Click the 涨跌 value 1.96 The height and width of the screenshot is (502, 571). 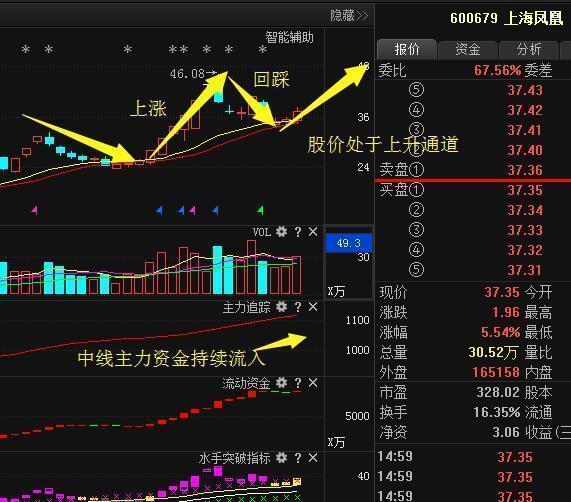506,312
